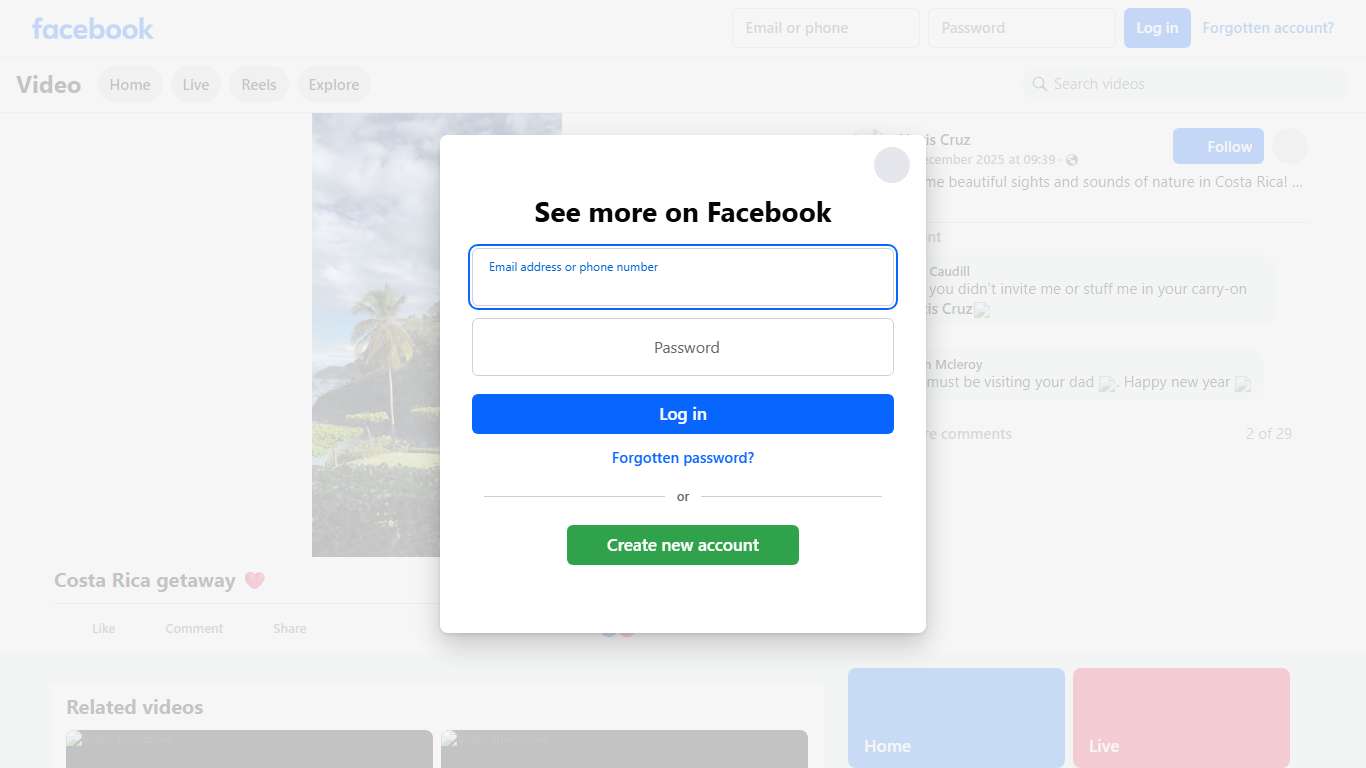Open the blue Home tile card

(x=956, y=718)
